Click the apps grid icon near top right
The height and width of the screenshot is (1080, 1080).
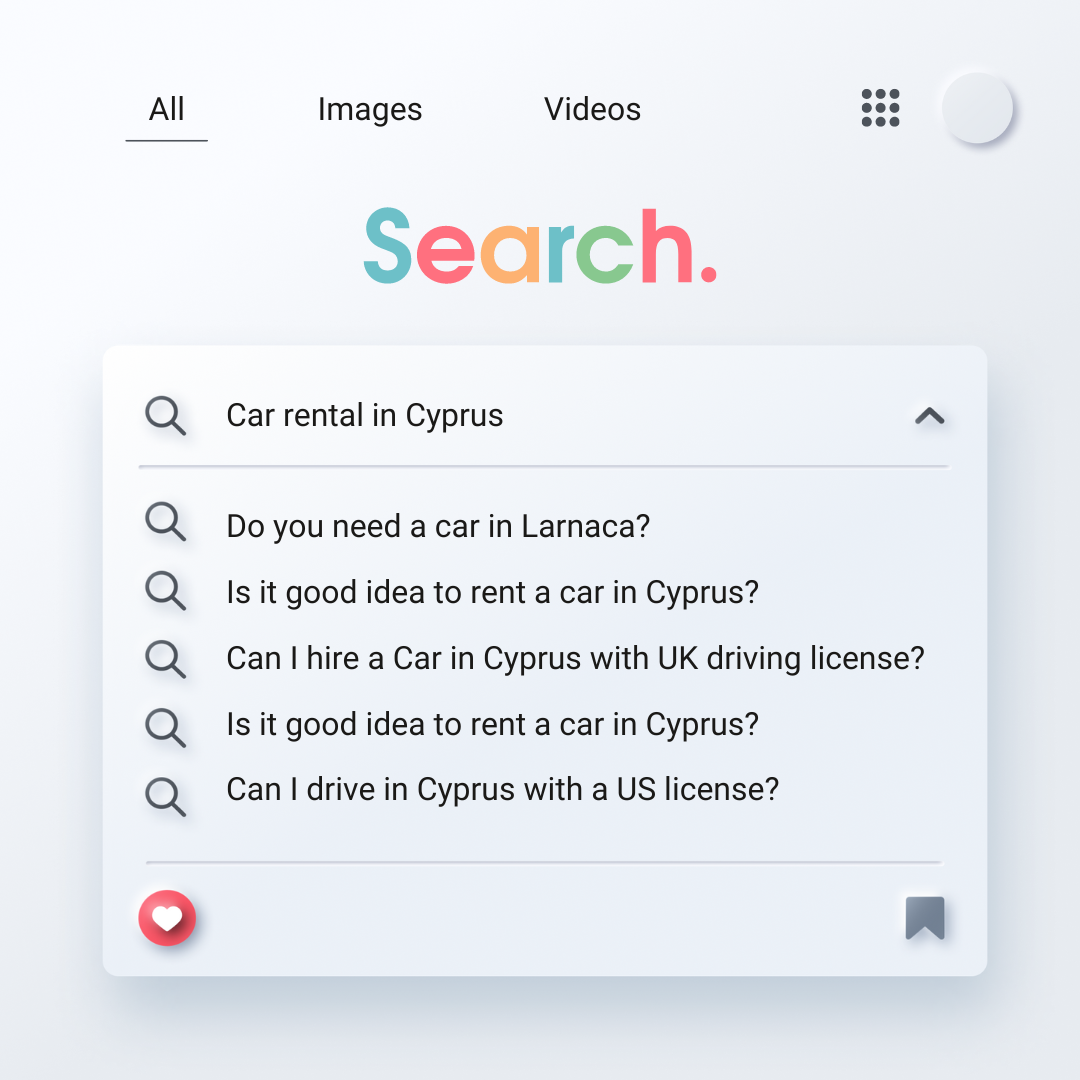pos(879,108)
